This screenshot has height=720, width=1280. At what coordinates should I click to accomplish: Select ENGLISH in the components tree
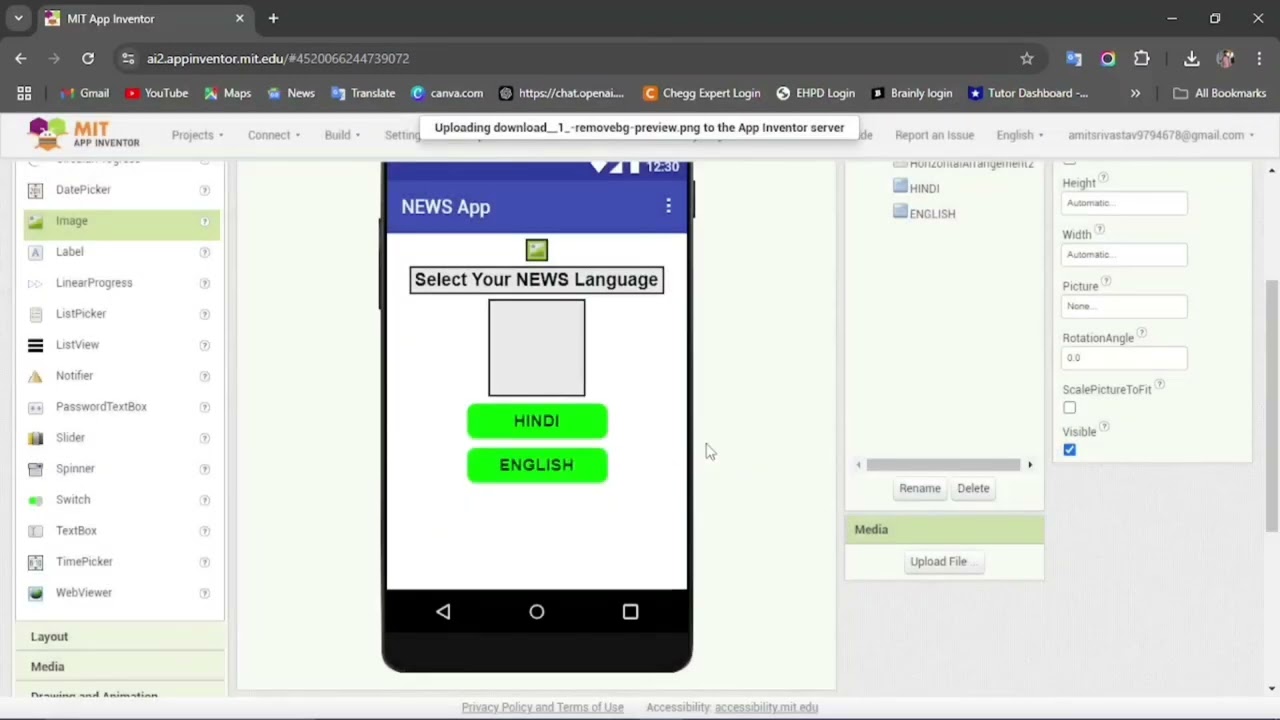click(x=932, y=214)
